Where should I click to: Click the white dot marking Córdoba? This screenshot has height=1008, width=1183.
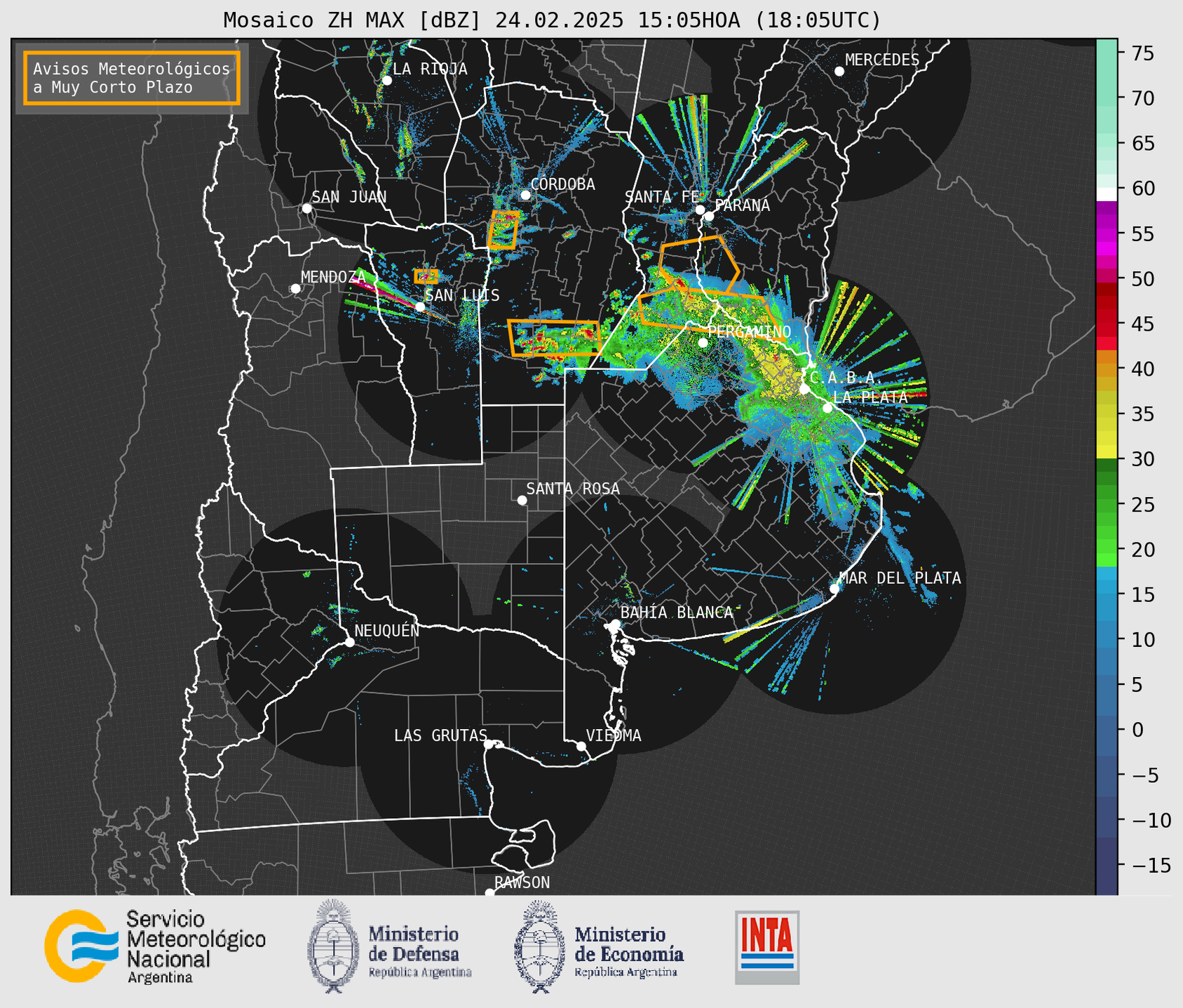525,195
